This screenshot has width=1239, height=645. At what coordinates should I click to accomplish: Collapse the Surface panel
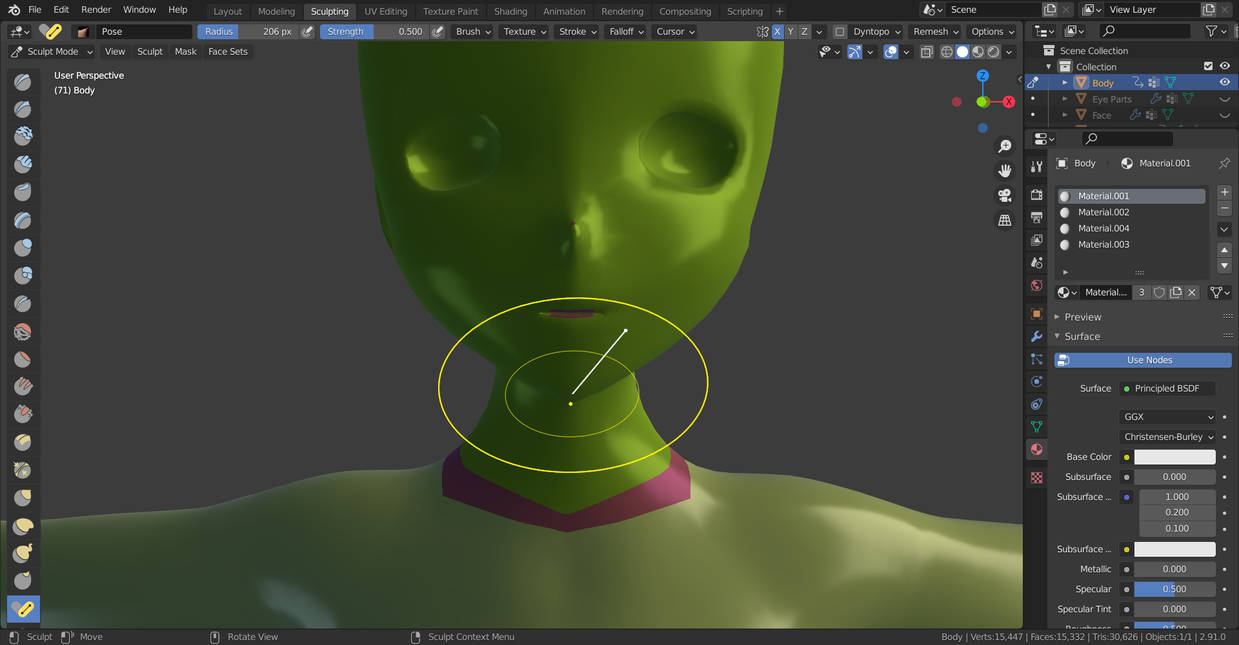[x=1082, y=336]
